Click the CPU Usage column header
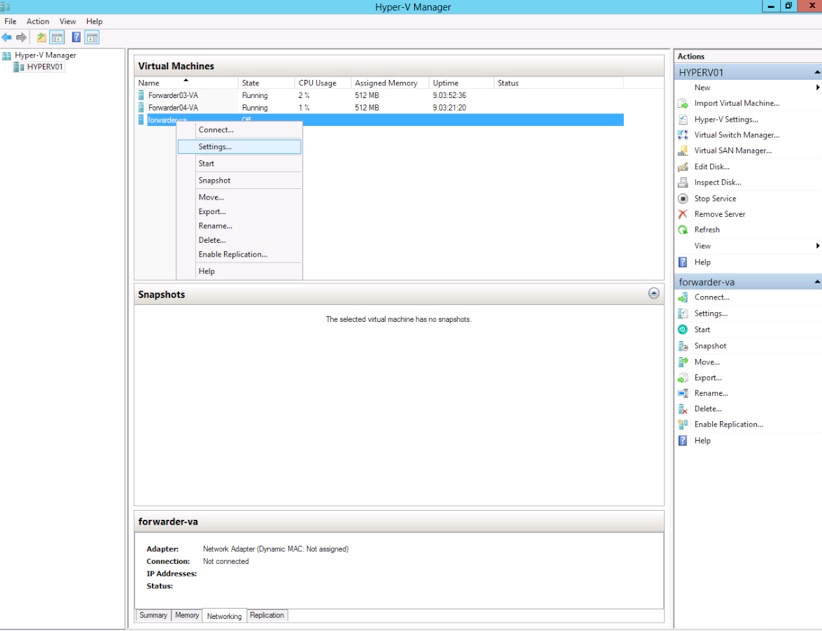Screen dimensions: 822x631 (322, 83)
